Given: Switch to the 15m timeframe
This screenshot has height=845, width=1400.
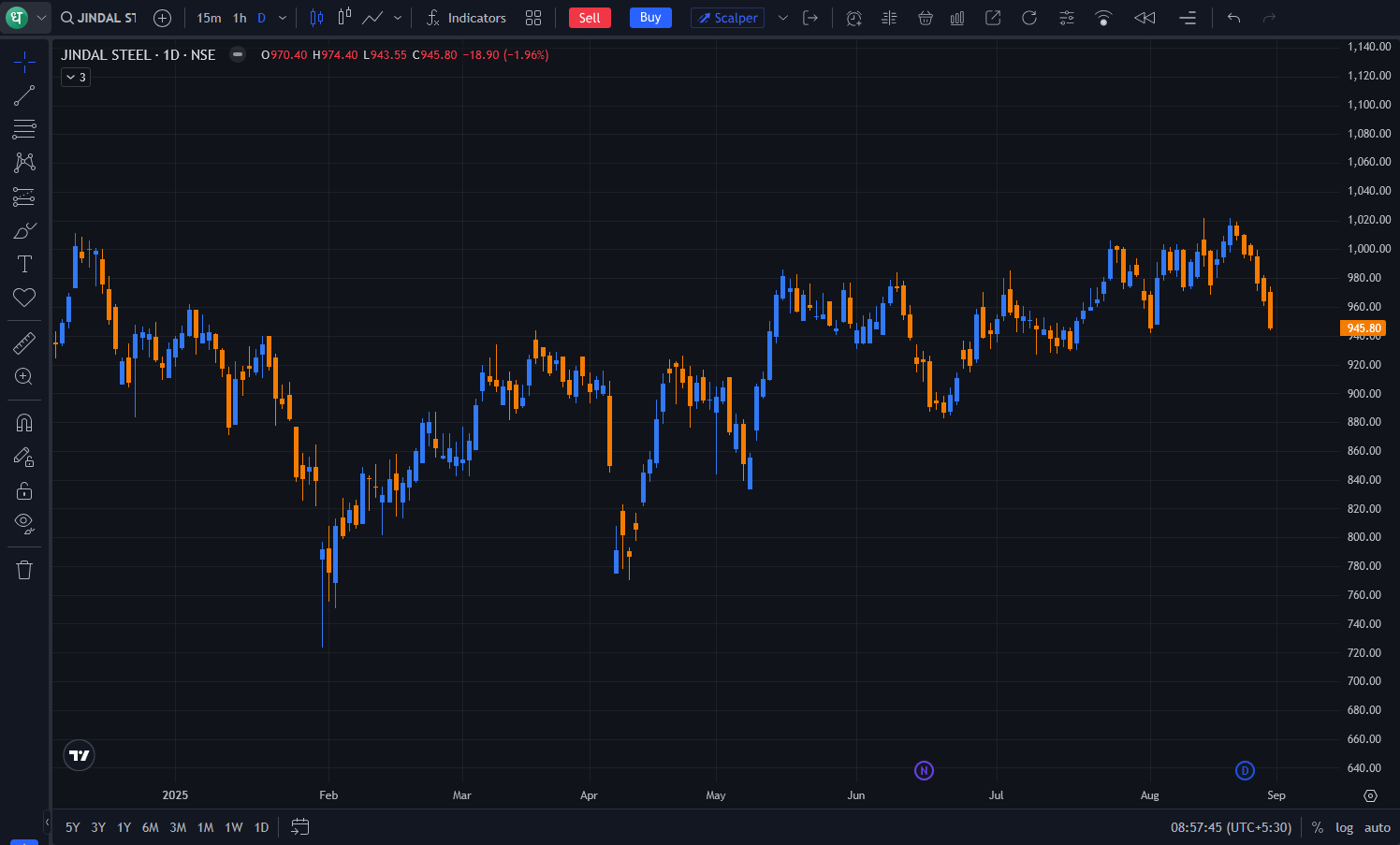Looking at the screenshot, I should pyautogui.click(x=209, y=18).
